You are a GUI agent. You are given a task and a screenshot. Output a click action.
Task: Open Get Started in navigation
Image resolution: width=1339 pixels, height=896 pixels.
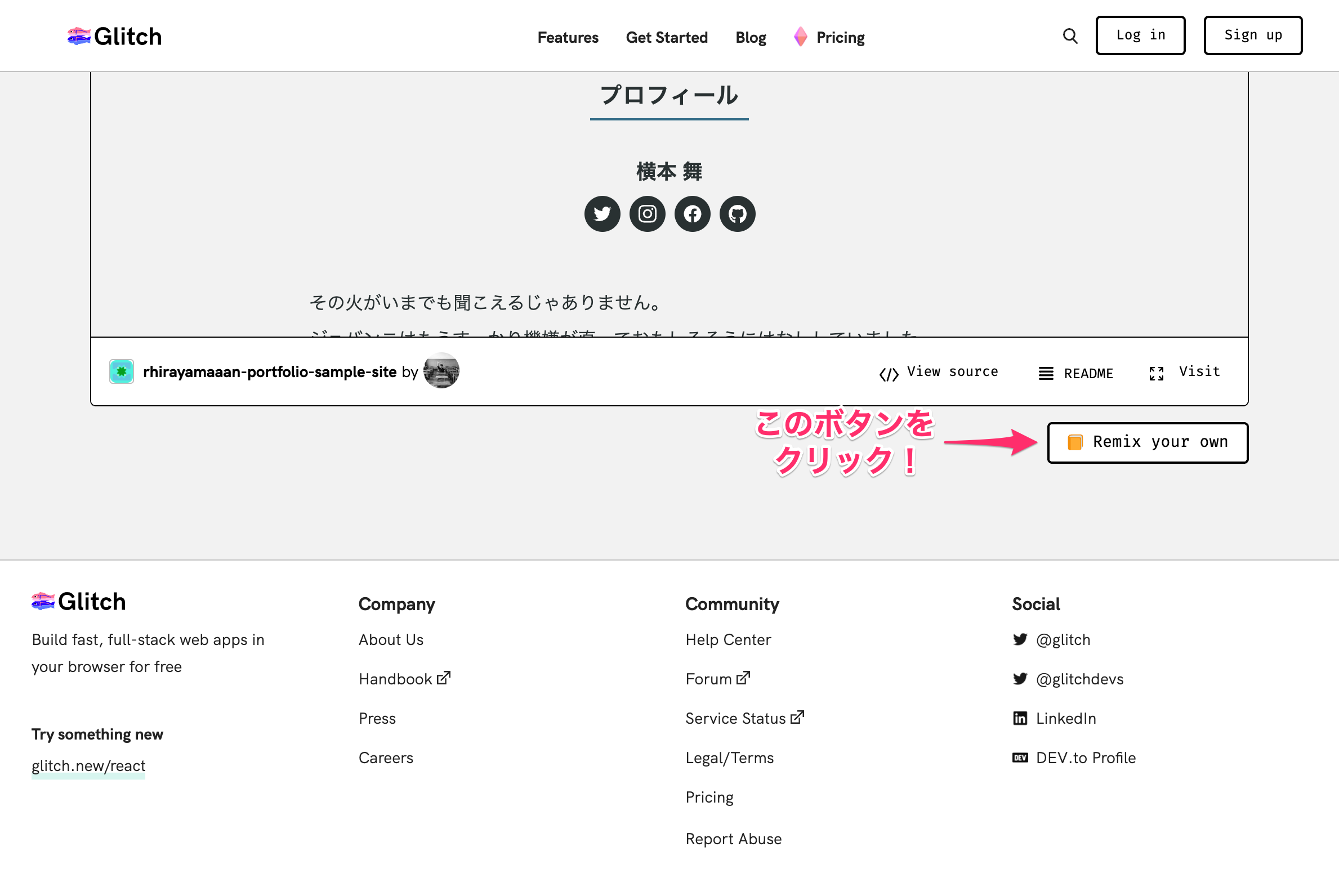click(667, 37)
